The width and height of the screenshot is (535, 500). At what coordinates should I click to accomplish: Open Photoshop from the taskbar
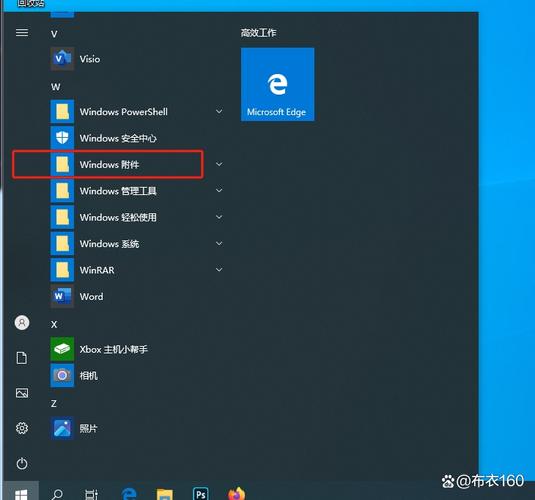point(201,494)
